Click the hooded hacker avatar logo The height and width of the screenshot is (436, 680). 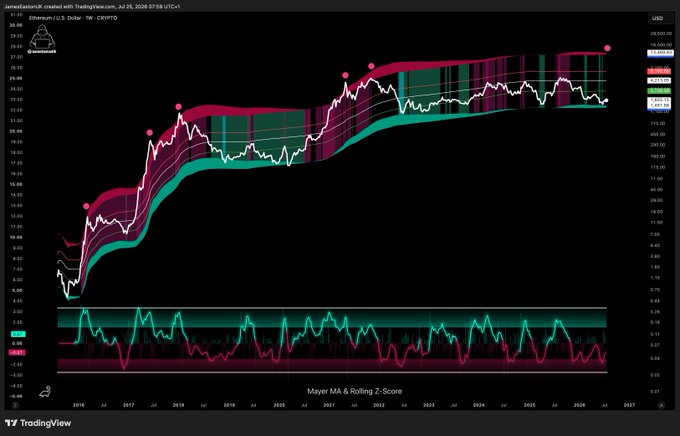tap(42, 37)
